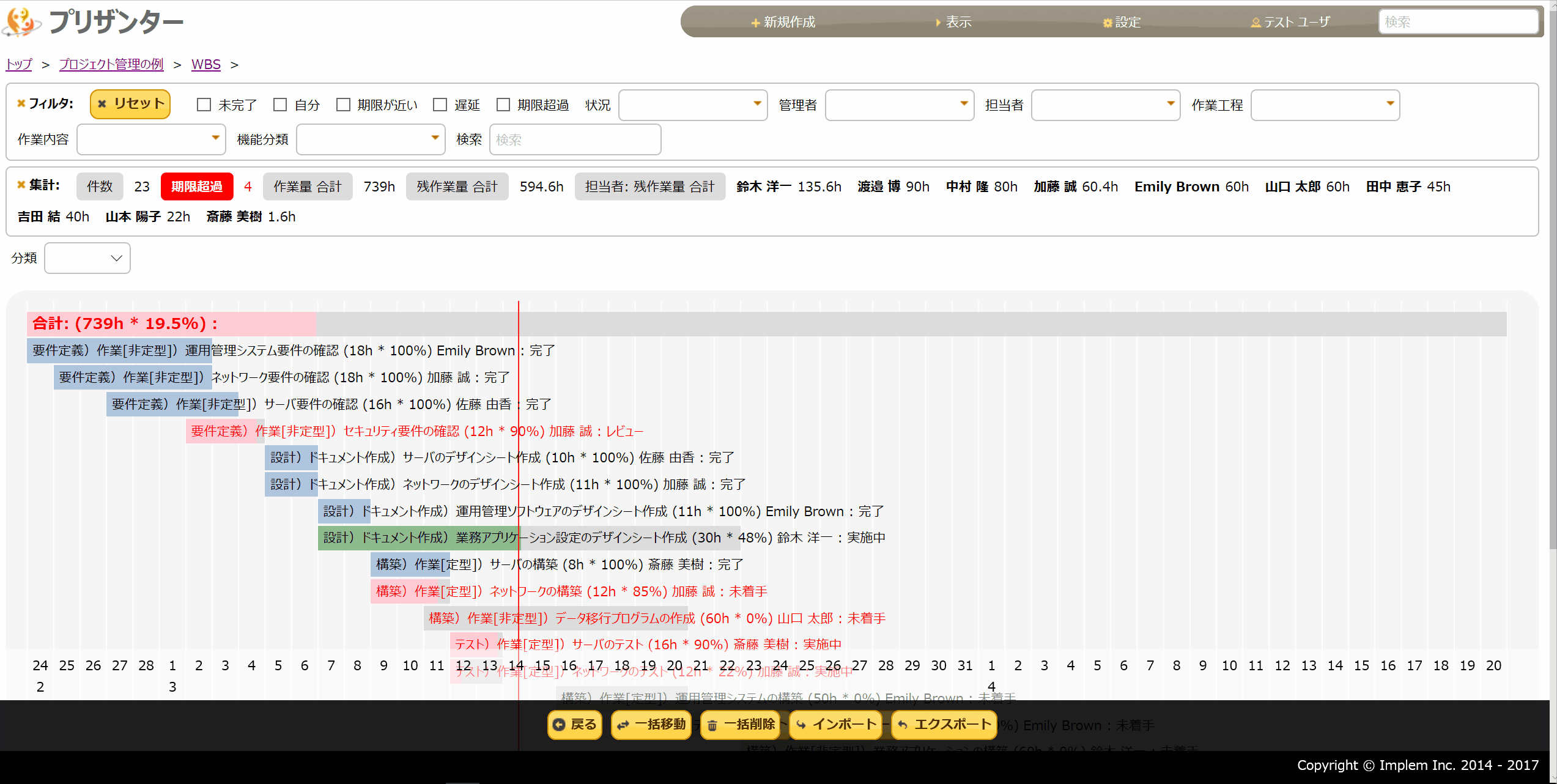The height and width of the screenshot is (784, 1557).
Task: Expand the 管理者 dropdown
Action: tap(900, 105)
